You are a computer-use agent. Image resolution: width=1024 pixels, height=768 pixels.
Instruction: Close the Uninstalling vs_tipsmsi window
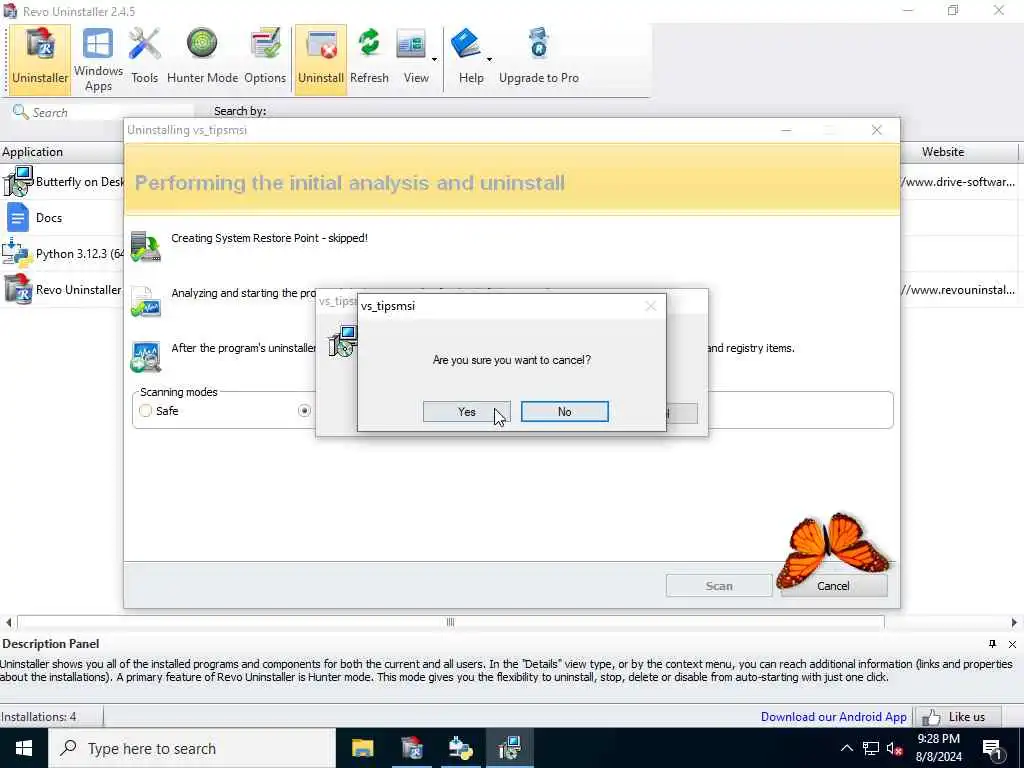click(876, 130)
